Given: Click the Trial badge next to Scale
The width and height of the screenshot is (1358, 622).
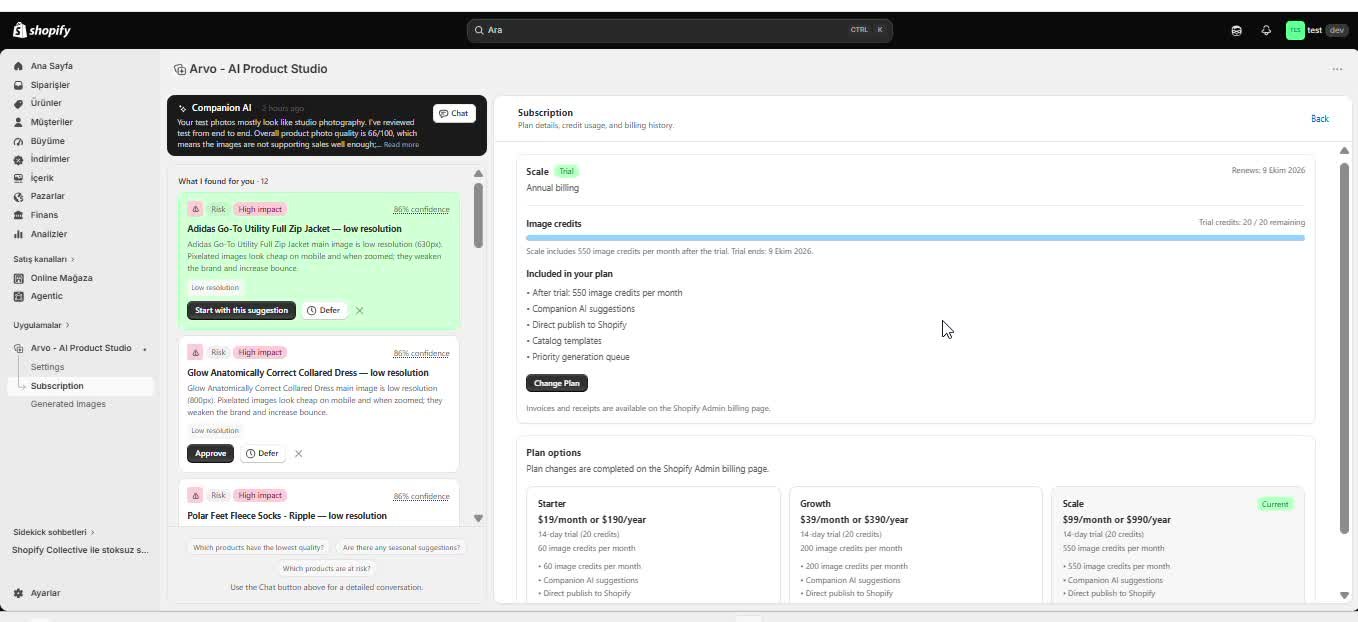Looking at the screenshot, I should coord(566,171).
